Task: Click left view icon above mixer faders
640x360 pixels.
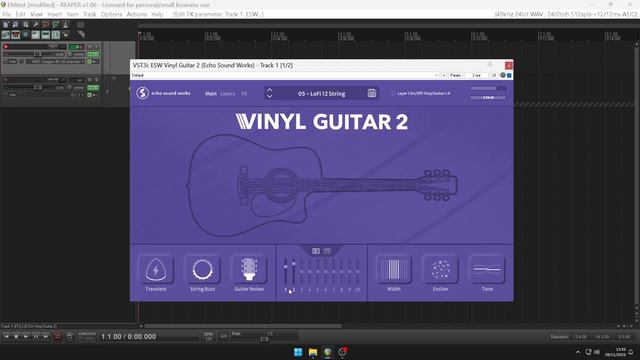Action: tap(316, 251)
